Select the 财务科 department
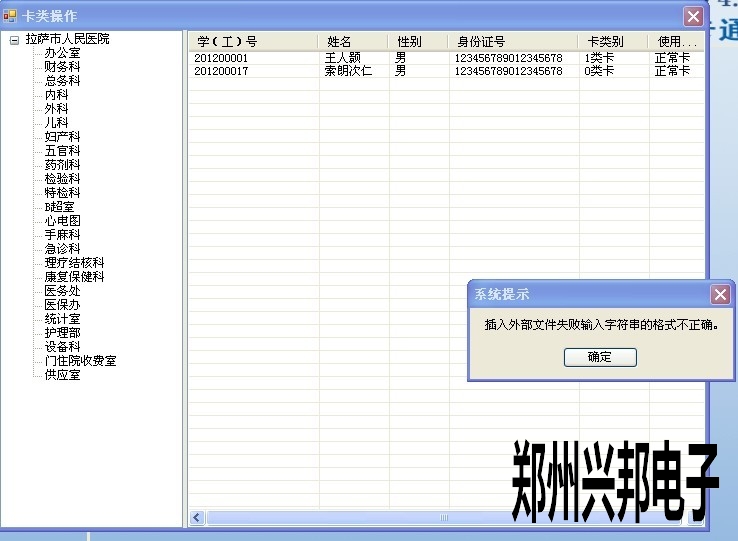The height and width of the screenshot is (541, 738). tap(63, 66)
